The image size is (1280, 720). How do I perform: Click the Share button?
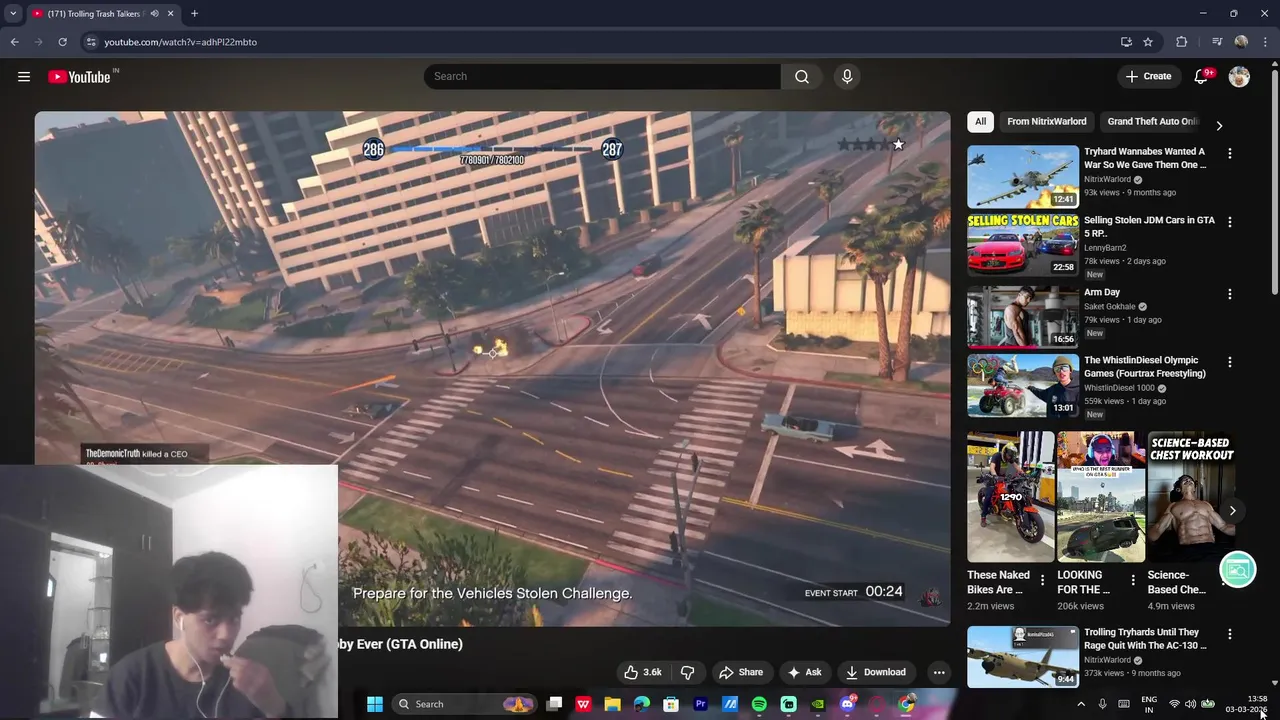[741, 672]
